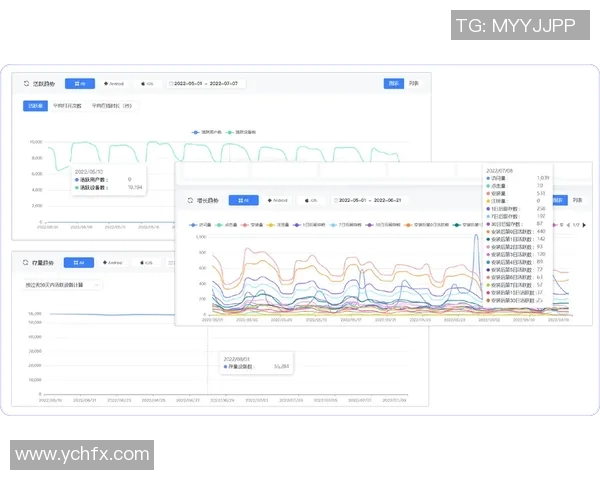Select Android platform in 活跃趋势 panel
The height and width of the screenshot is (480, 600).
click(x=115, y=84)
